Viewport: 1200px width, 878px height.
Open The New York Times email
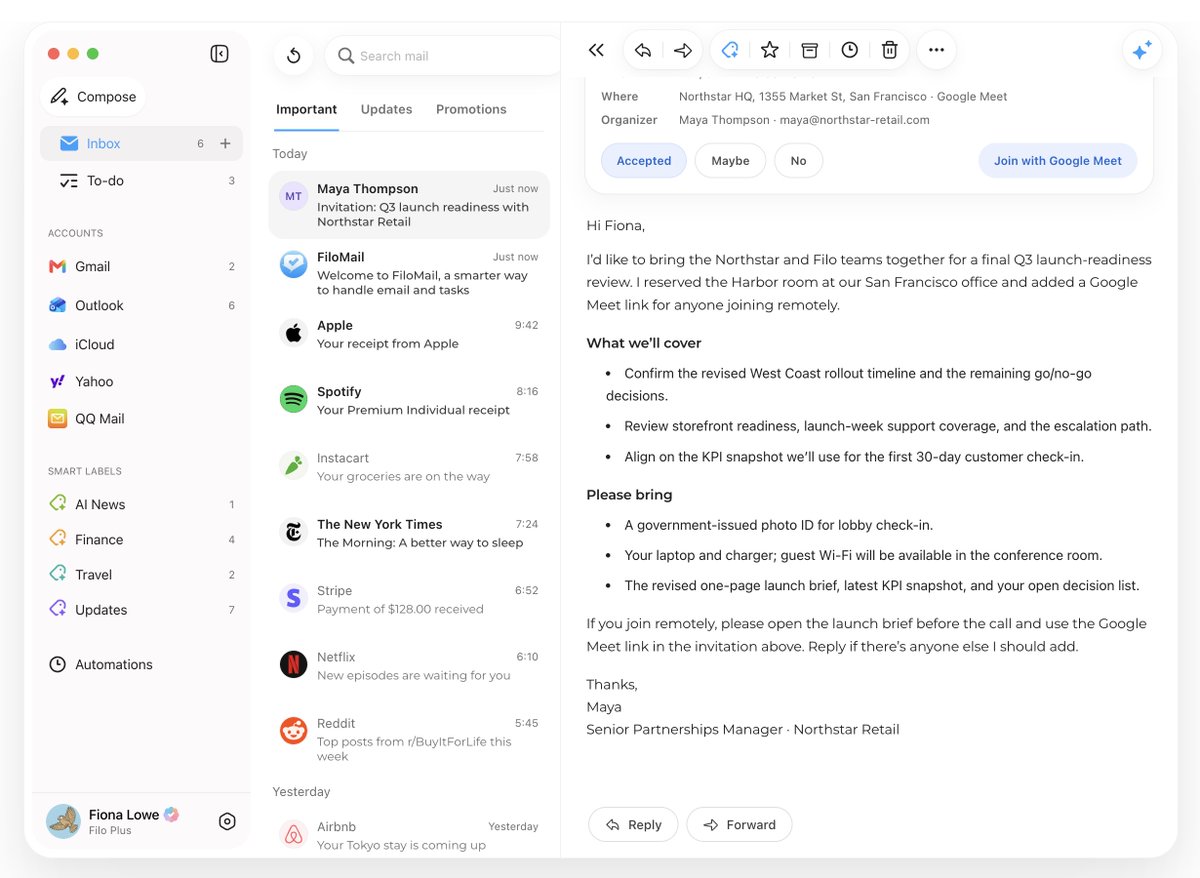(x=409, y=533)
